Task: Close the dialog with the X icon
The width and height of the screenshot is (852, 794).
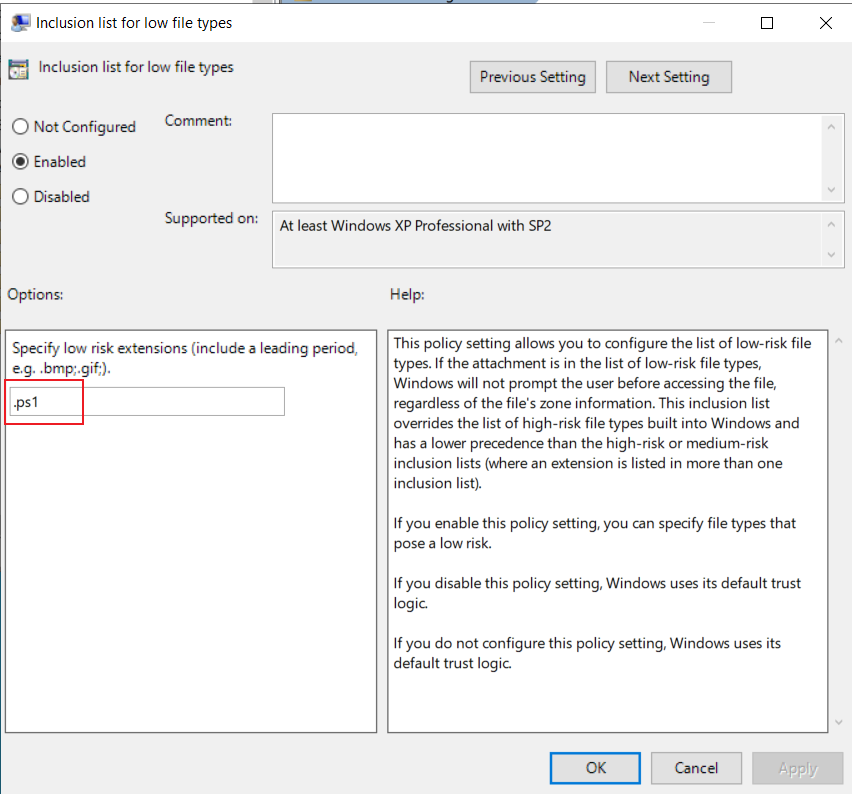Action: tap(825, 23)
